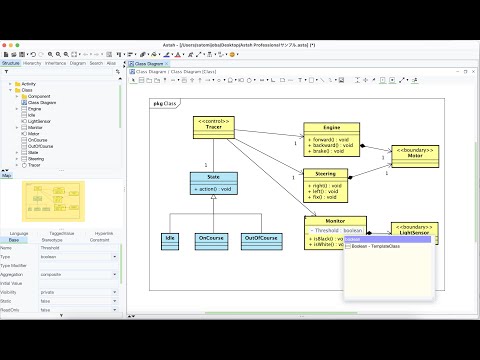Select Class Diagram item in tree

(x=39, y=103)
